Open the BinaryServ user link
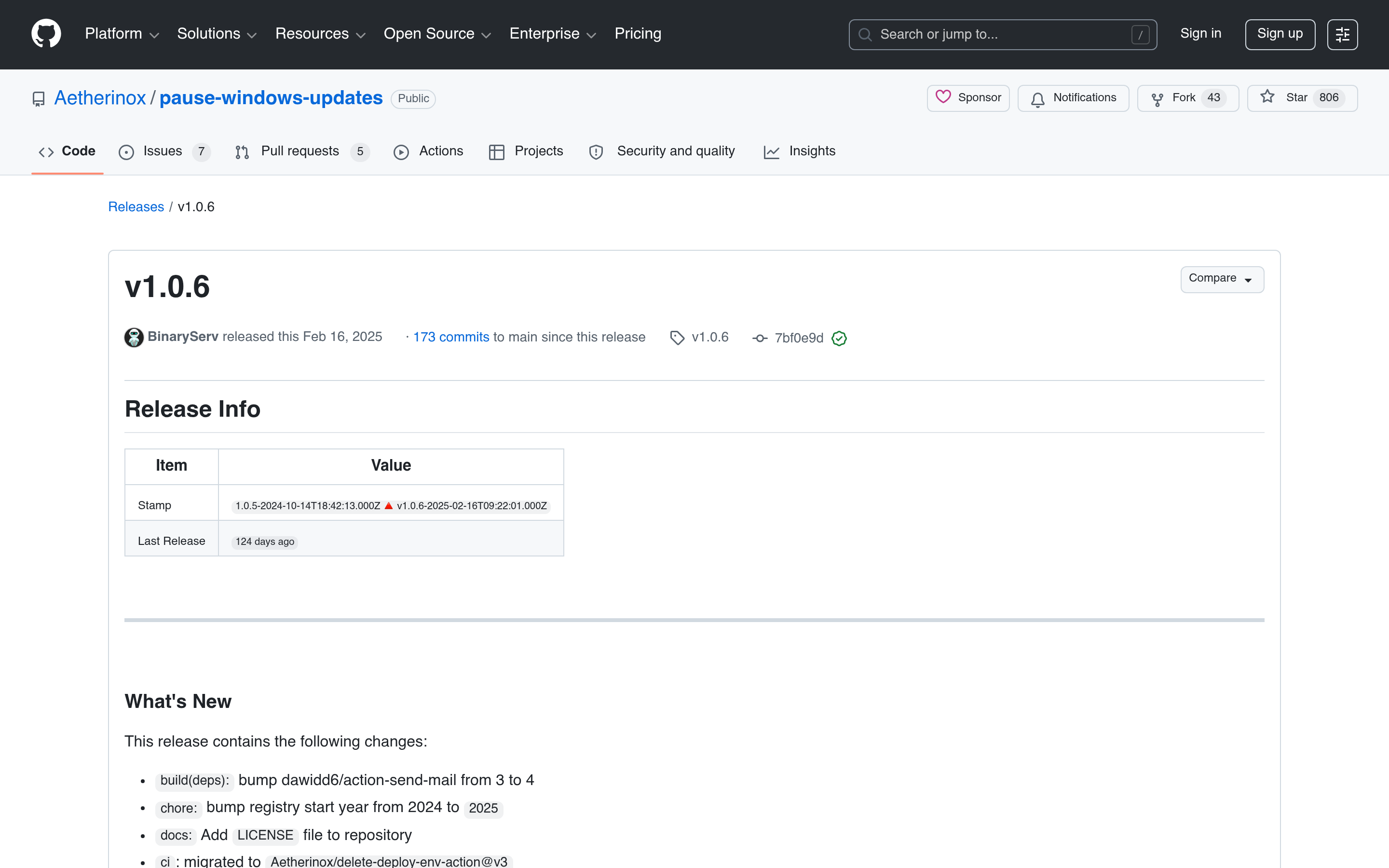This screenshot has height=868, width=1389. pyautogui.click(x=182, y=337)
